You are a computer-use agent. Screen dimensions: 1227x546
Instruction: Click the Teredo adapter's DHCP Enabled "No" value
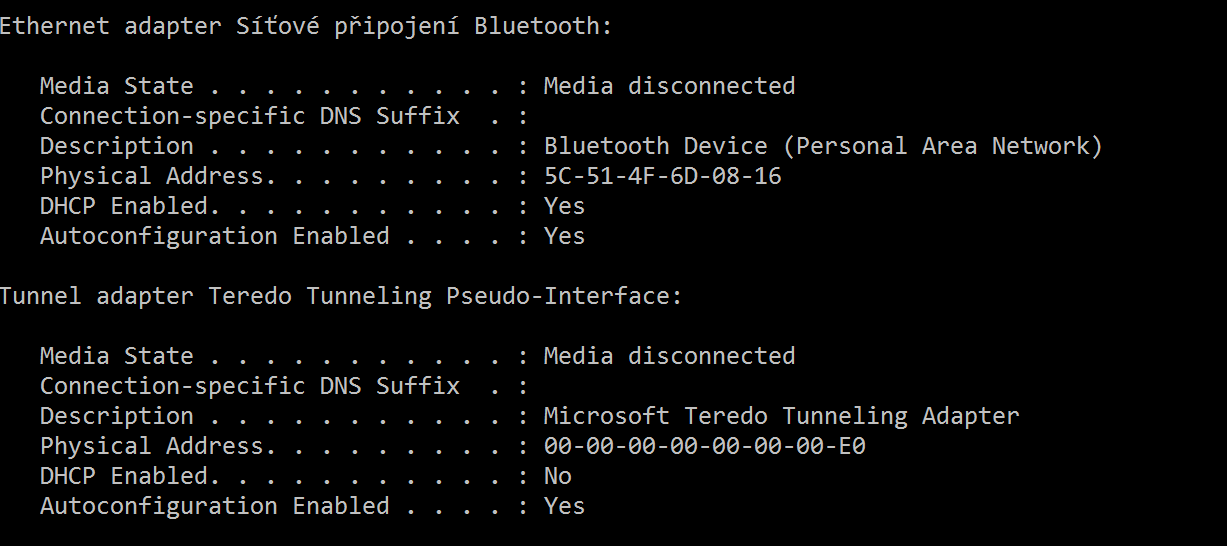point(557,477)
